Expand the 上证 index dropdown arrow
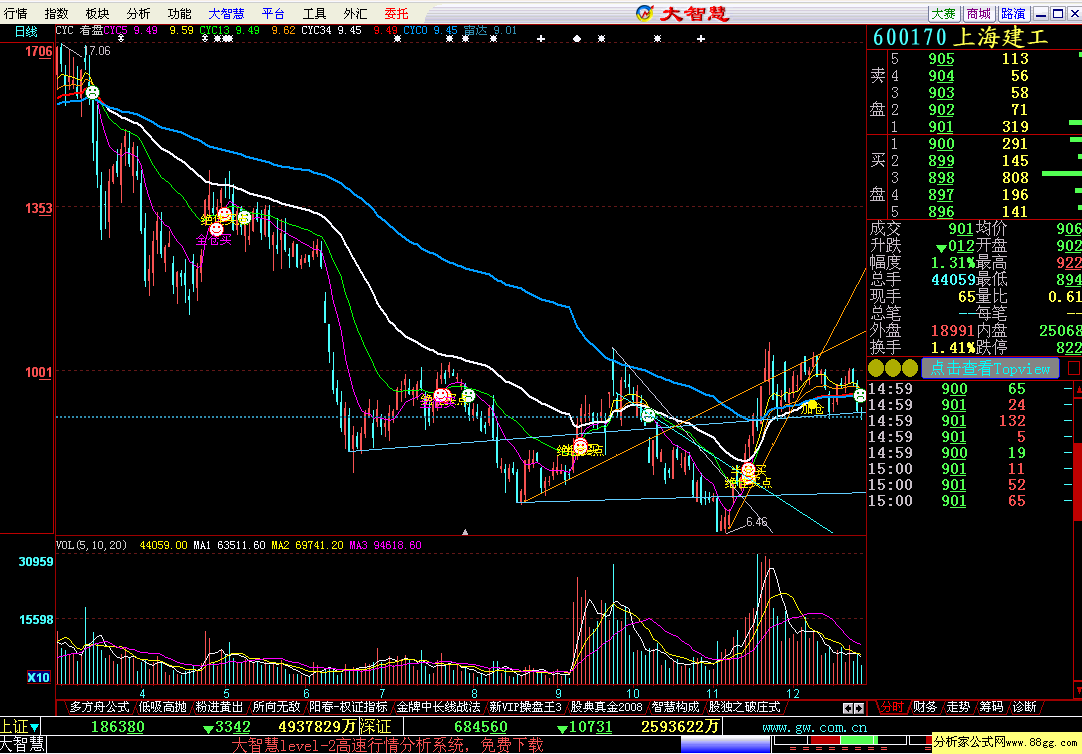This screenshot has height=754, width=1082. click(x=35, y=727)
